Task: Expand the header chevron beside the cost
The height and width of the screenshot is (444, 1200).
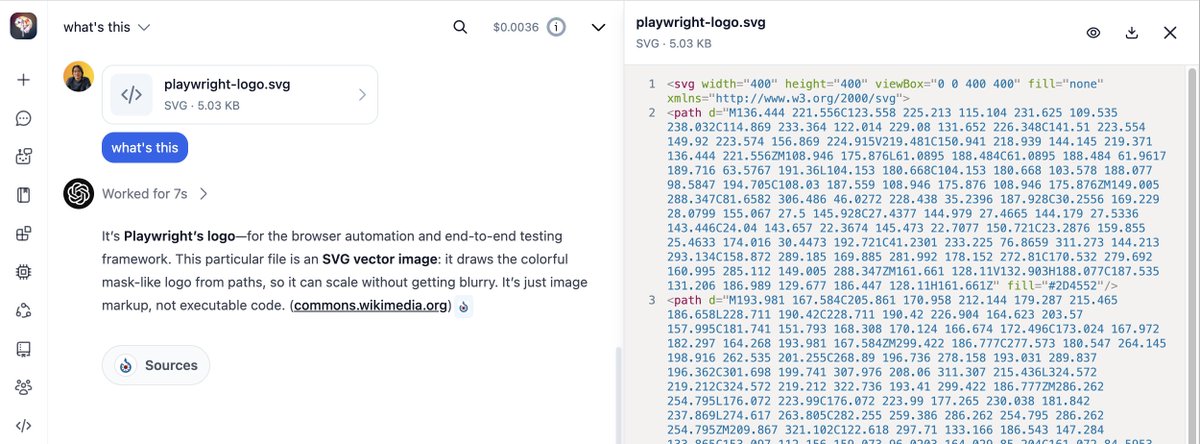Action: [x=598, y=27]
